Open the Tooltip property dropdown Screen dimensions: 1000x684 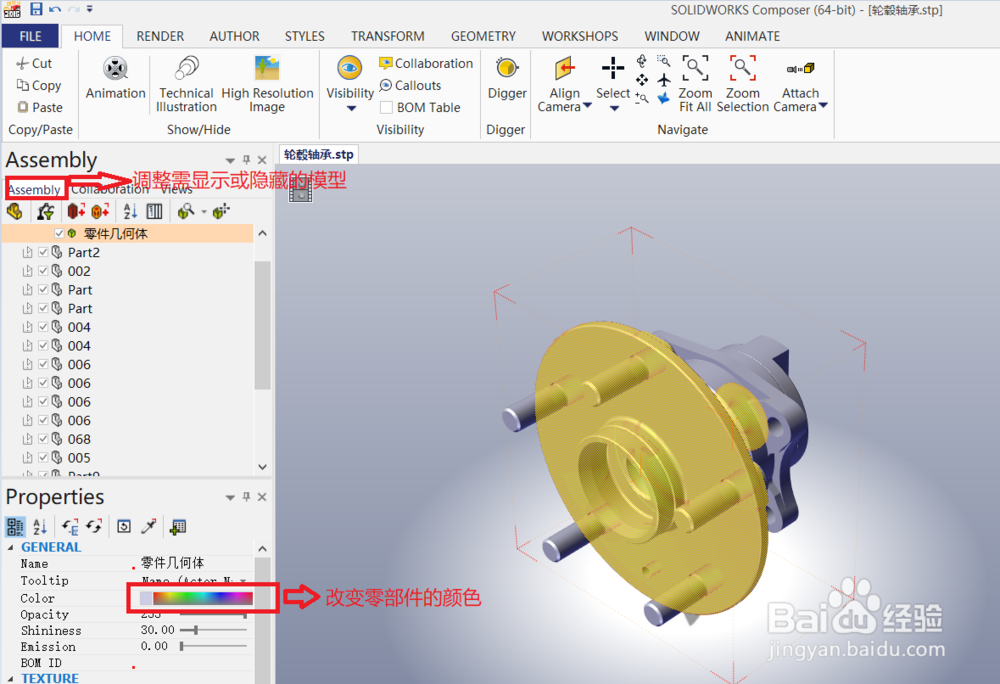point(243,581)
